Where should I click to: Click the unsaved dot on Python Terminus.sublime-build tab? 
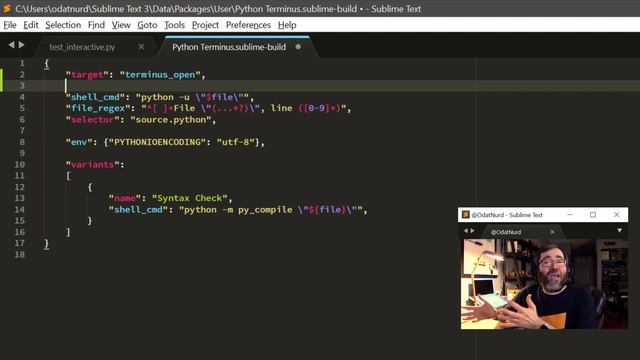(298, 47)
